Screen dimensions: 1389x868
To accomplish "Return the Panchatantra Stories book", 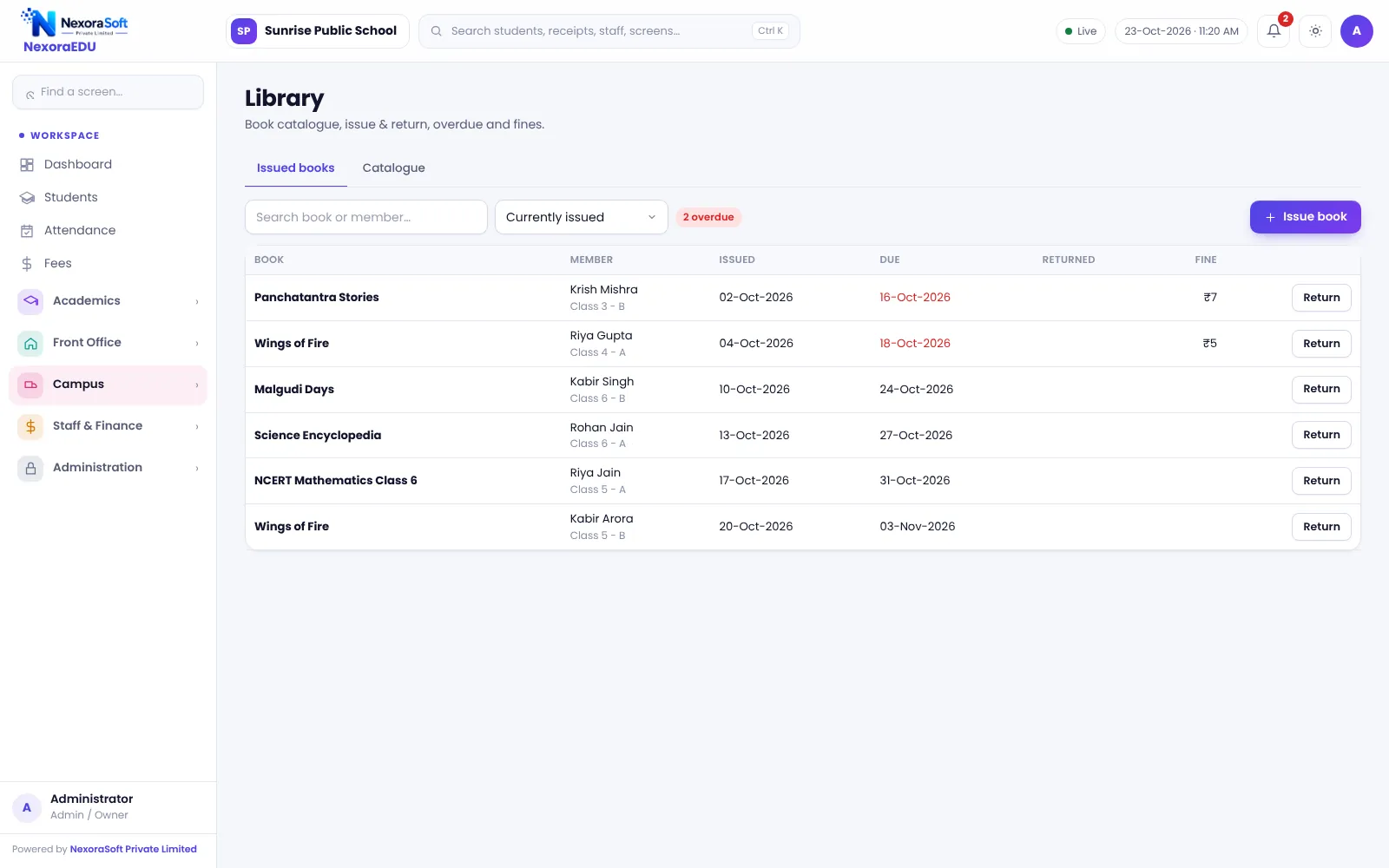I will tap(1321, 298).
